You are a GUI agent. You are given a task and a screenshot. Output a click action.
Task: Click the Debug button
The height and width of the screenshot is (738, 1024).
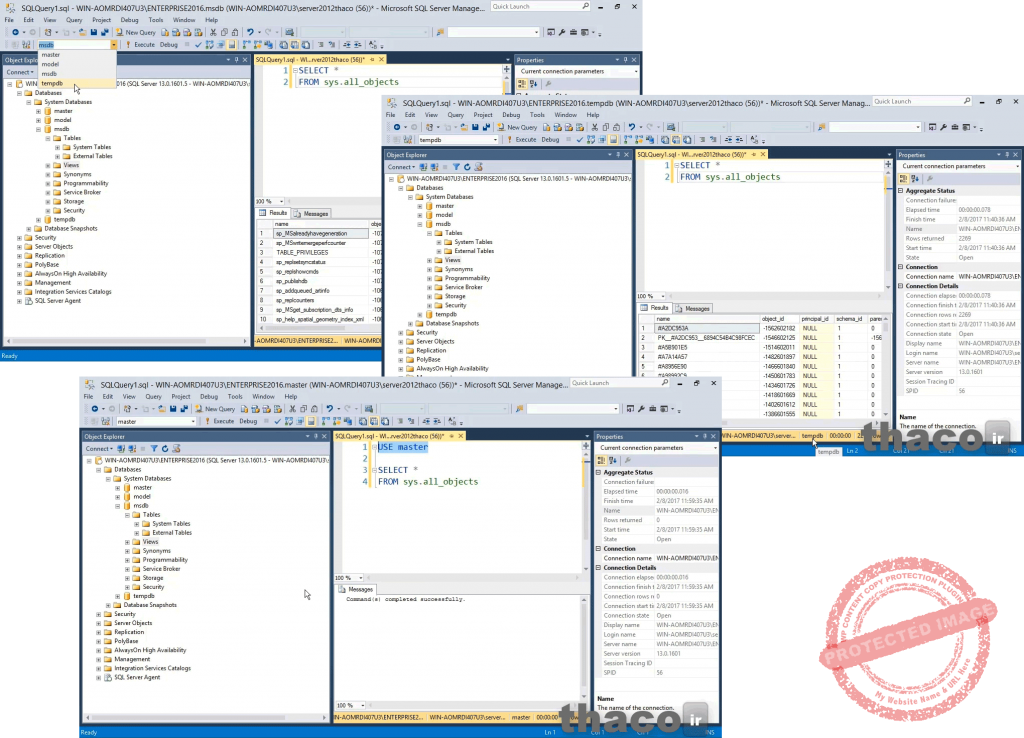click(249, 421)
